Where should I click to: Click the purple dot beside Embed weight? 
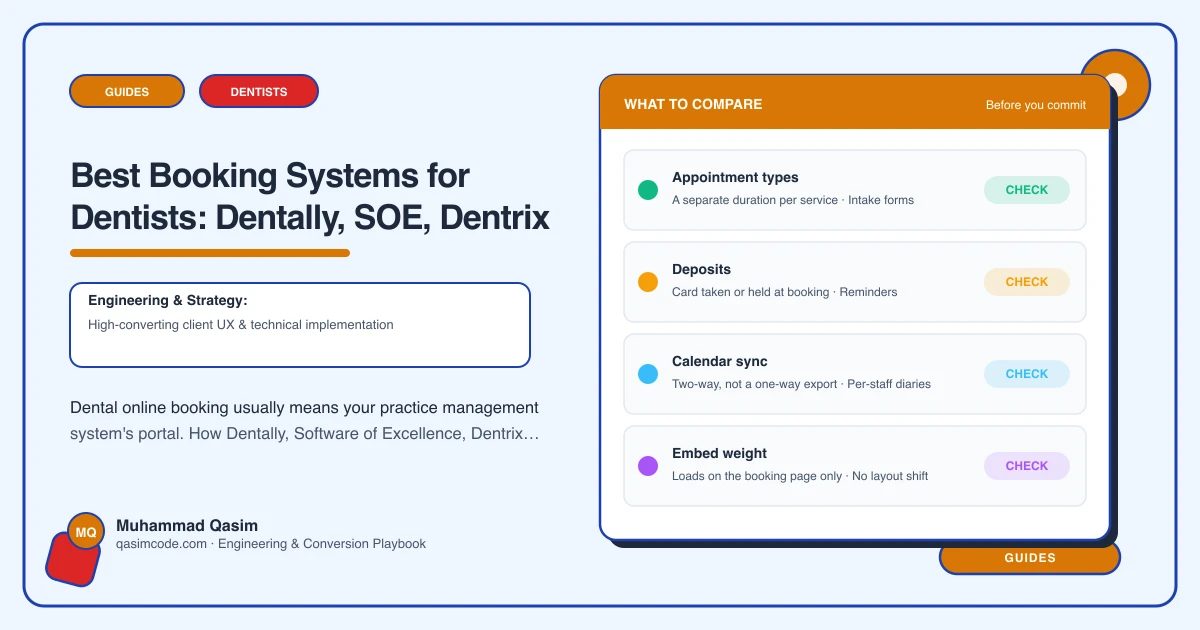pos(648,466)
